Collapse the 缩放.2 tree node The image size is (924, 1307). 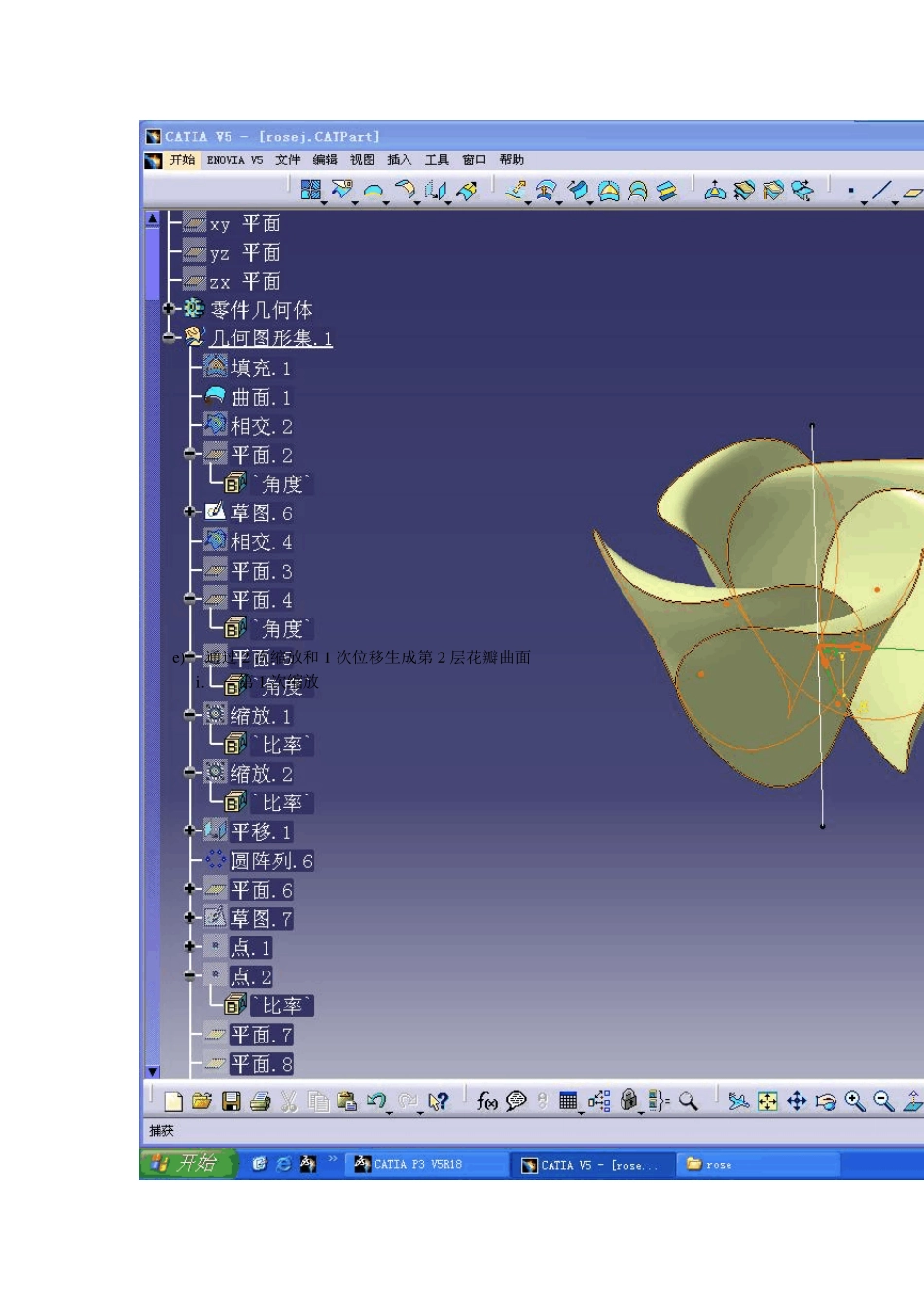(190, 773)
